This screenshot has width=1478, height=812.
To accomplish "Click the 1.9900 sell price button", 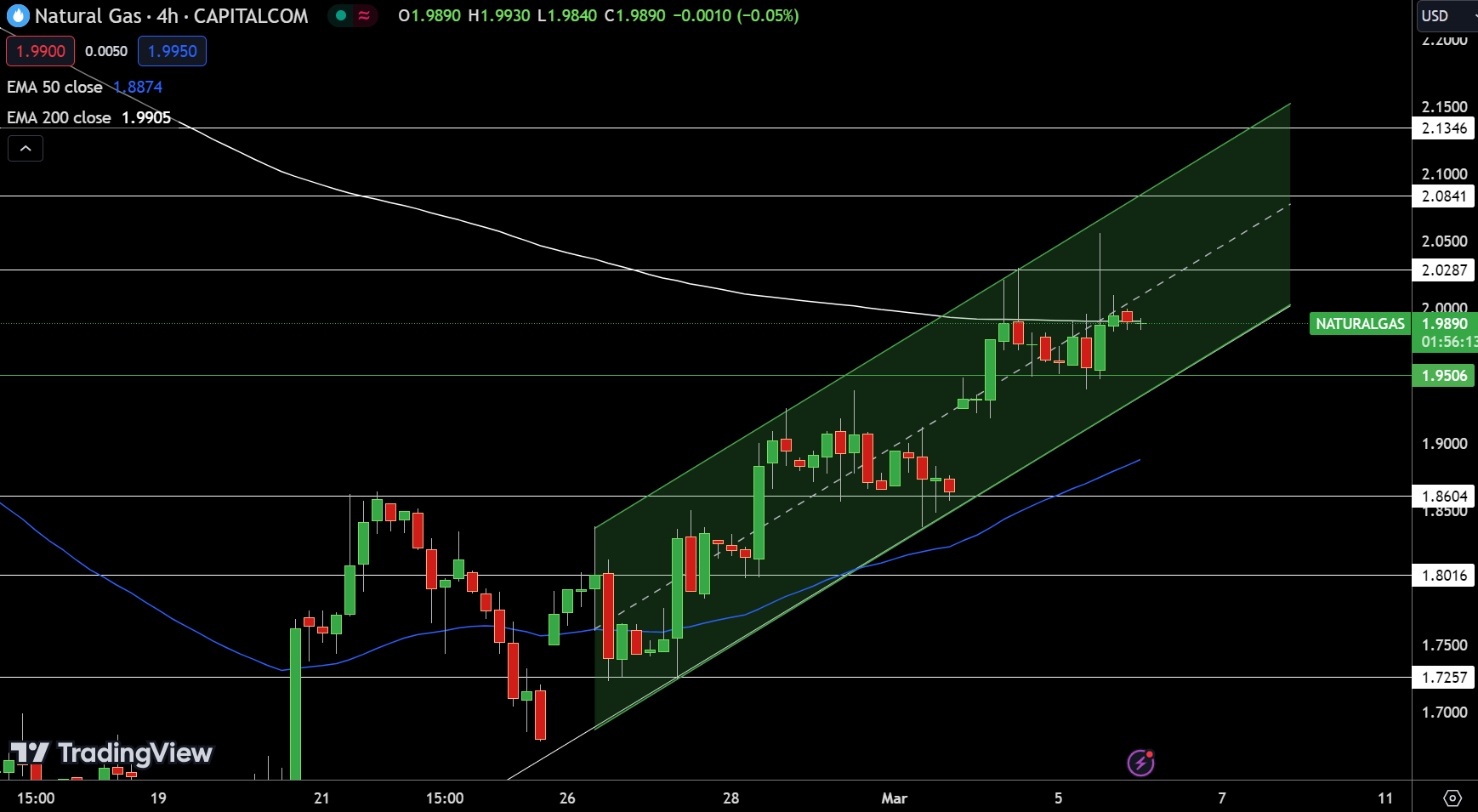I will [41, 51].
